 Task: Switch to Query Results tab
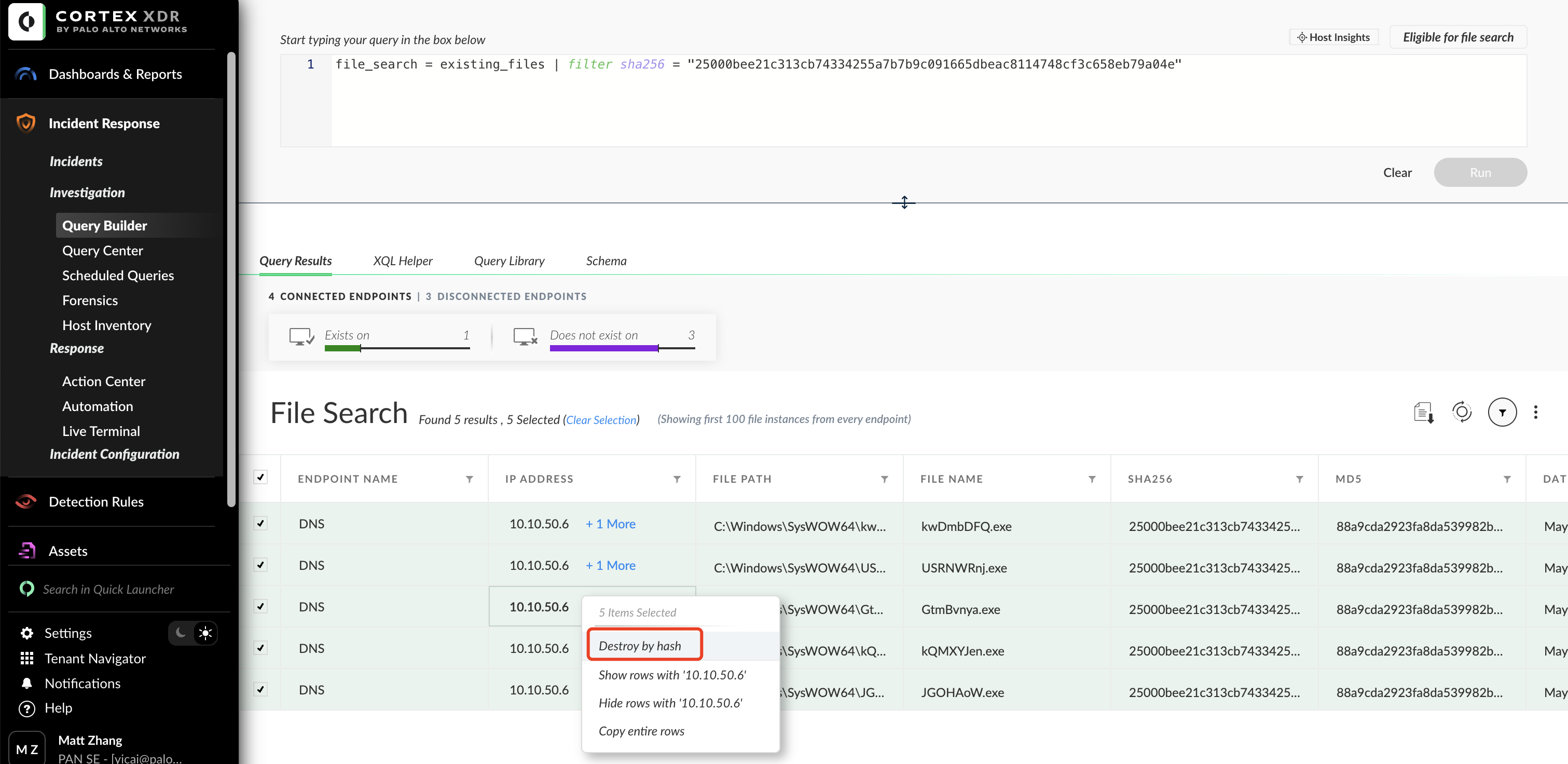point(296,261)
